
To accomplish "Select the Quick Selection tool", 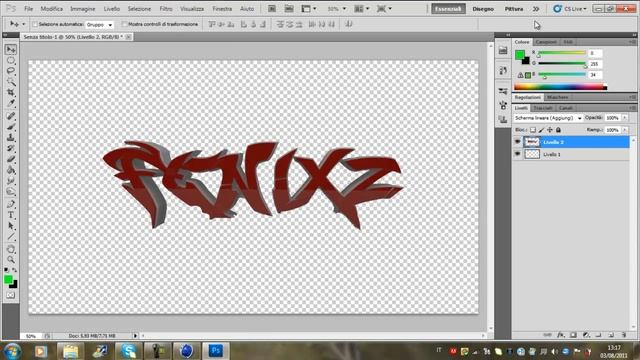I will [11, 82].
